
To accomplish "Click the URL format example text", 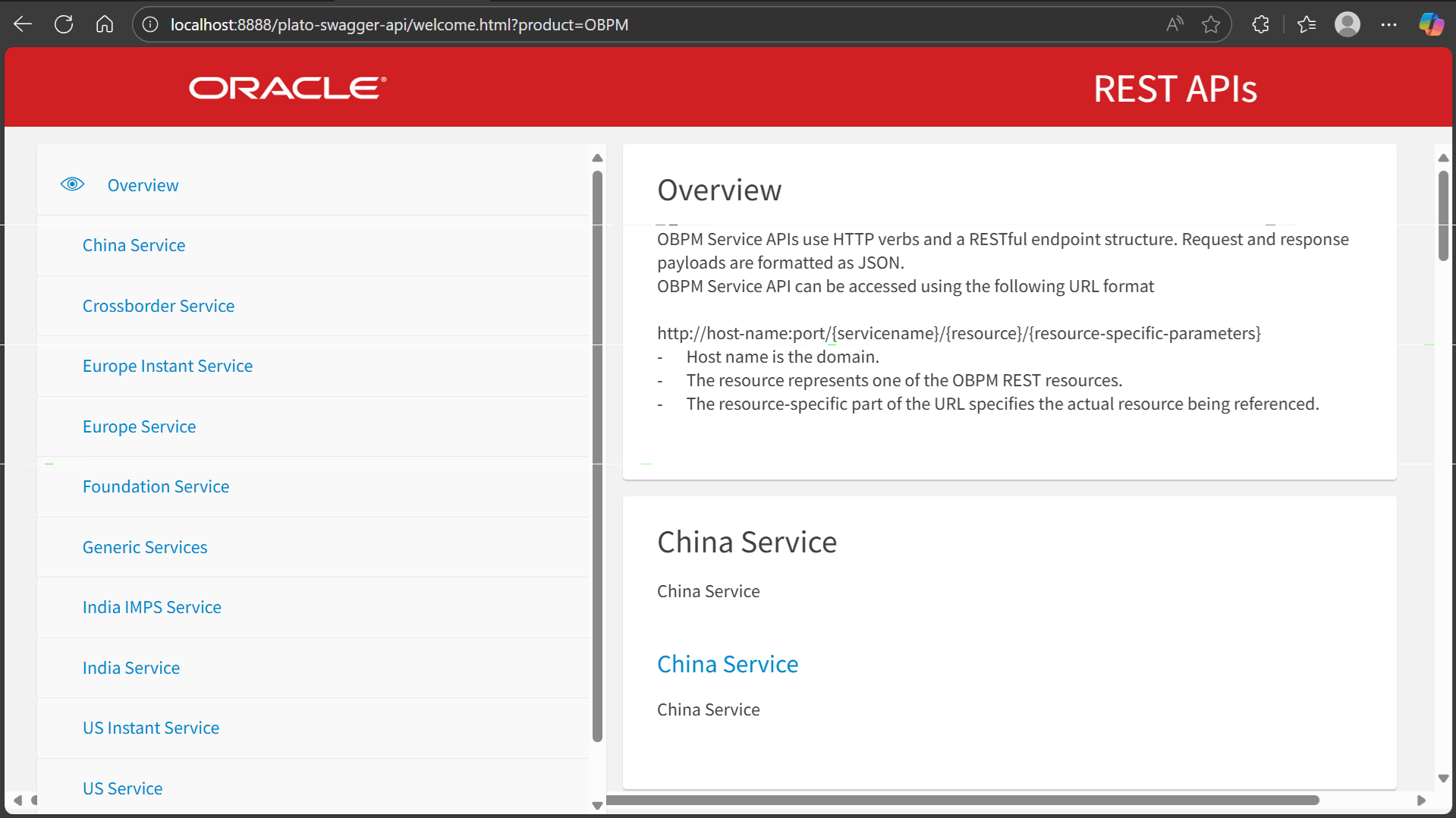I will click(959, 333).
